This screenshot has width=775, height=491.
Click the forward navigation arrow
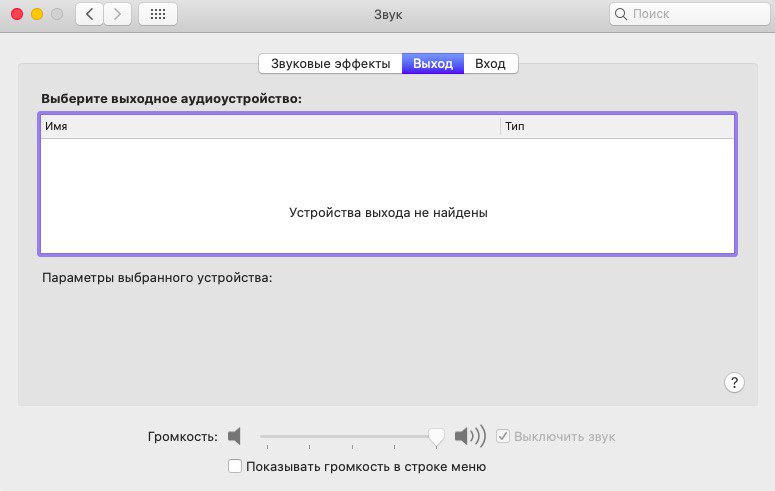(x=118, y=15)
